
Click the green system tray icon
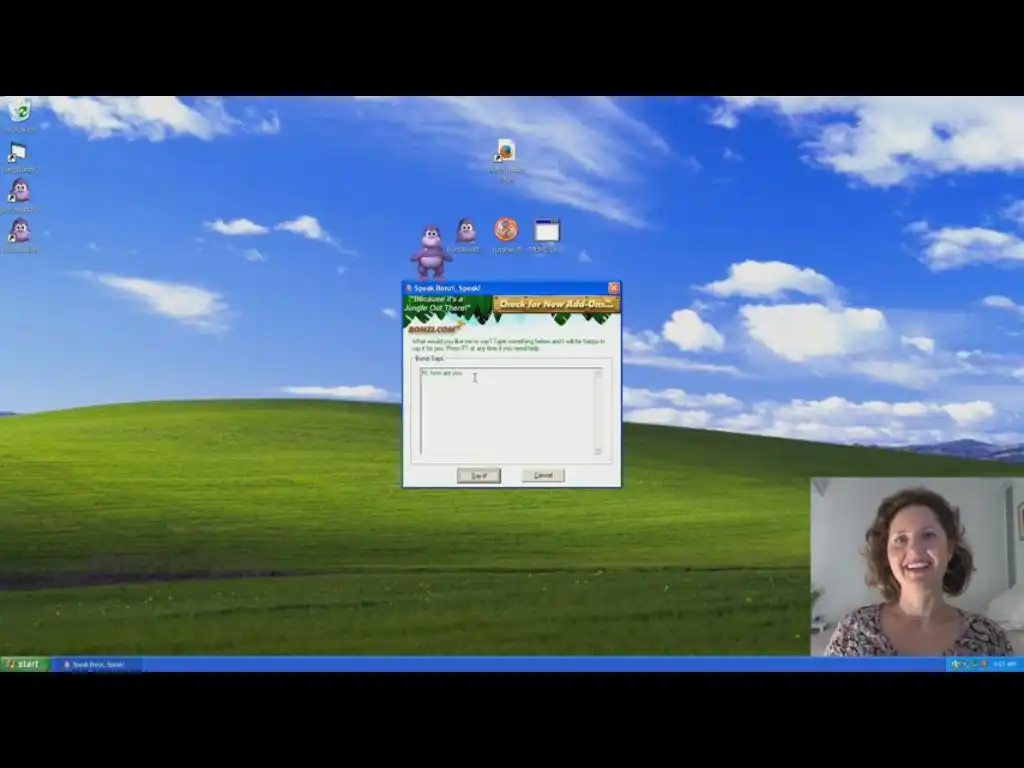(974, 664)
